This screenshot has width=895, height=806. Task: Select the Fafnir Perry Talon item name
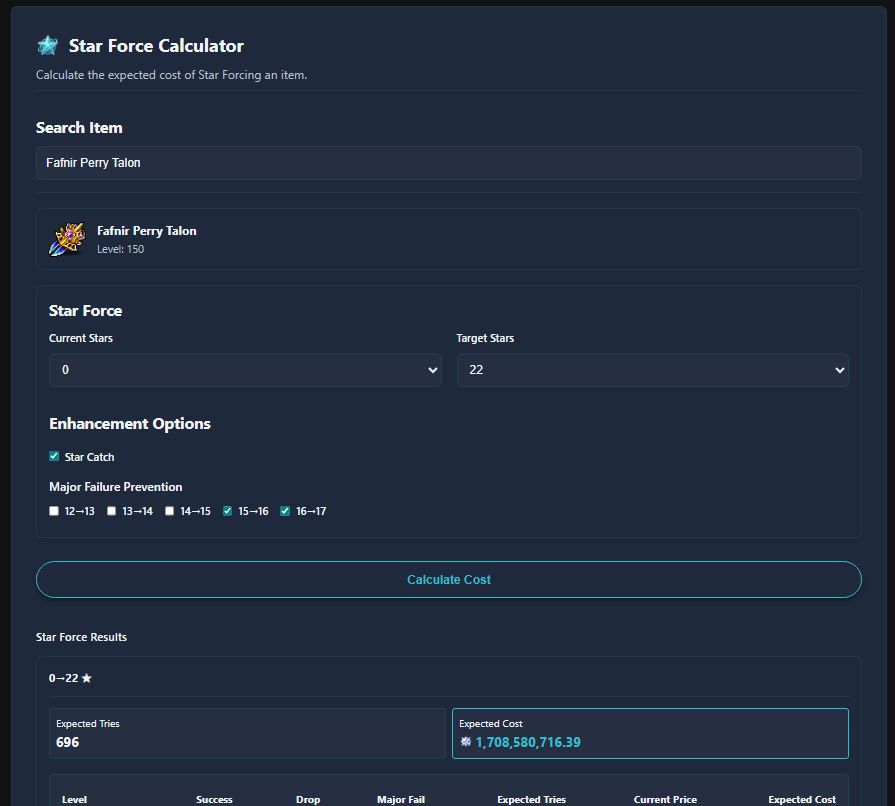(x=147, y=231)
